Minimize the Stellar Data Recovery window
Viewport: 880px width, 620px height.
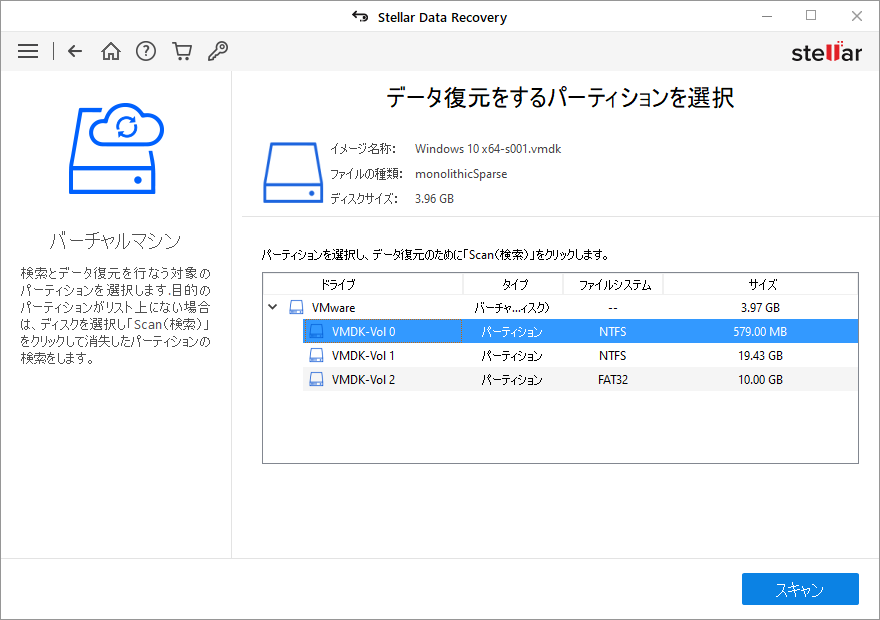[767, 16]
